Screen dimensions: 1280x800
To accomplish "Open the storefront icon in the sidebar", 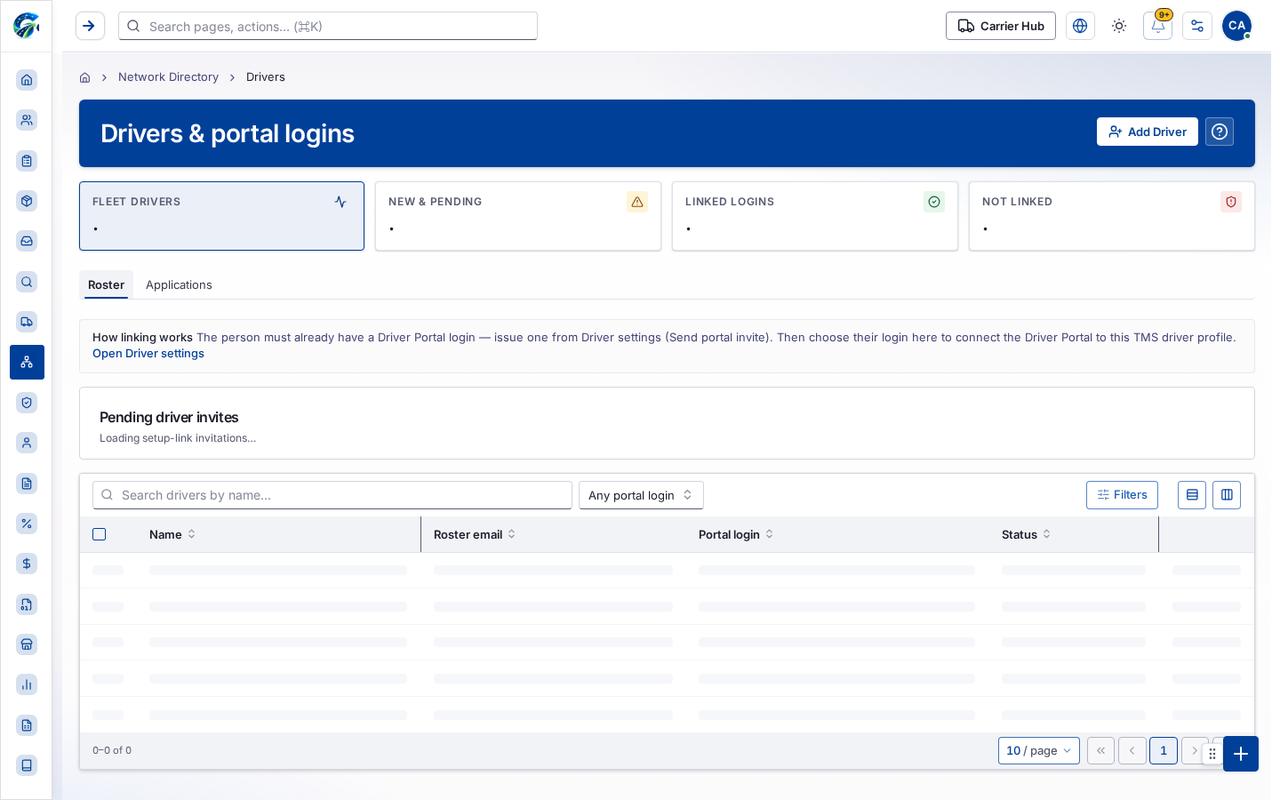I will point(27,644).
